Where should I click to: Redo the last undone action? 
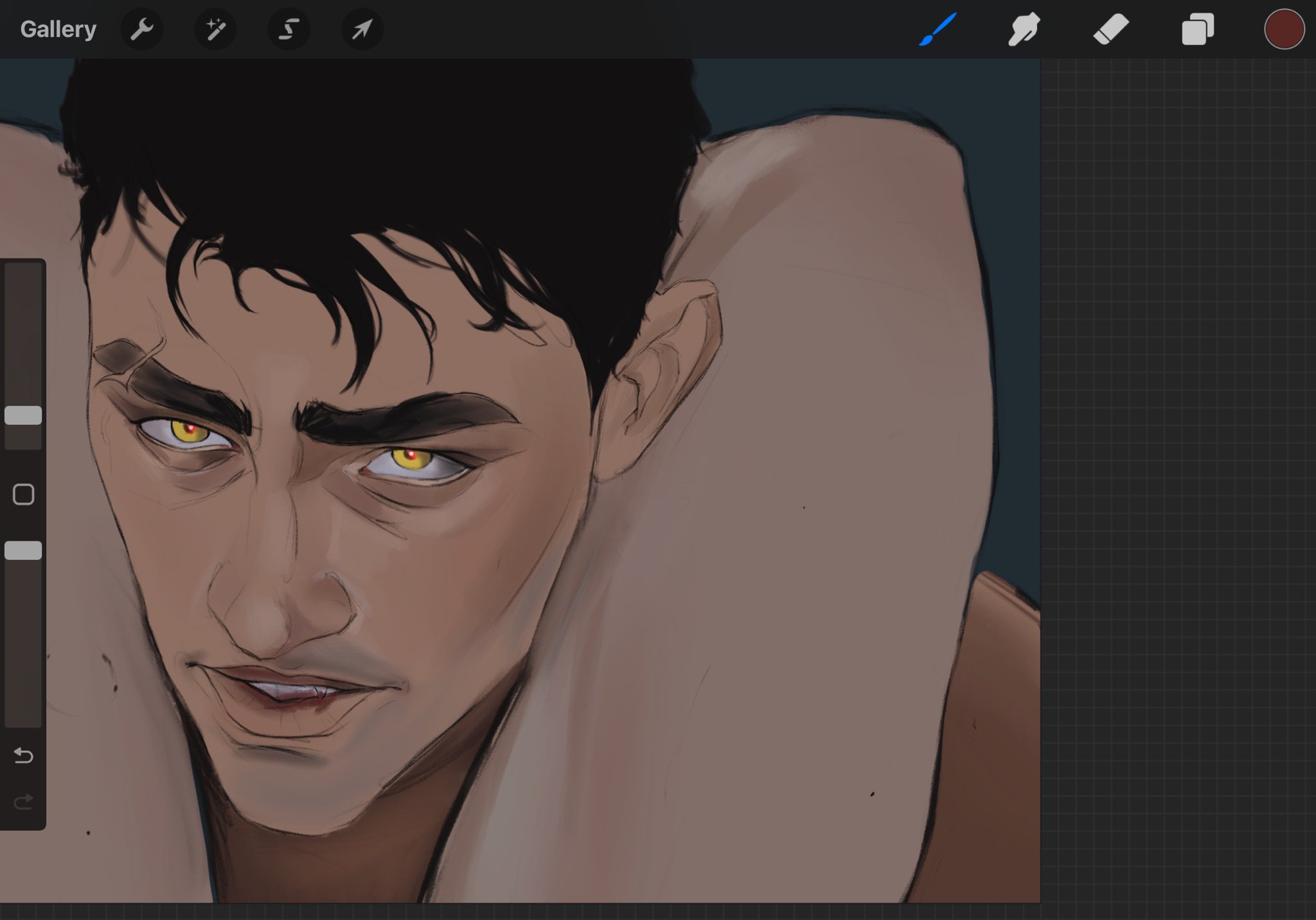[x=24, y=802]
